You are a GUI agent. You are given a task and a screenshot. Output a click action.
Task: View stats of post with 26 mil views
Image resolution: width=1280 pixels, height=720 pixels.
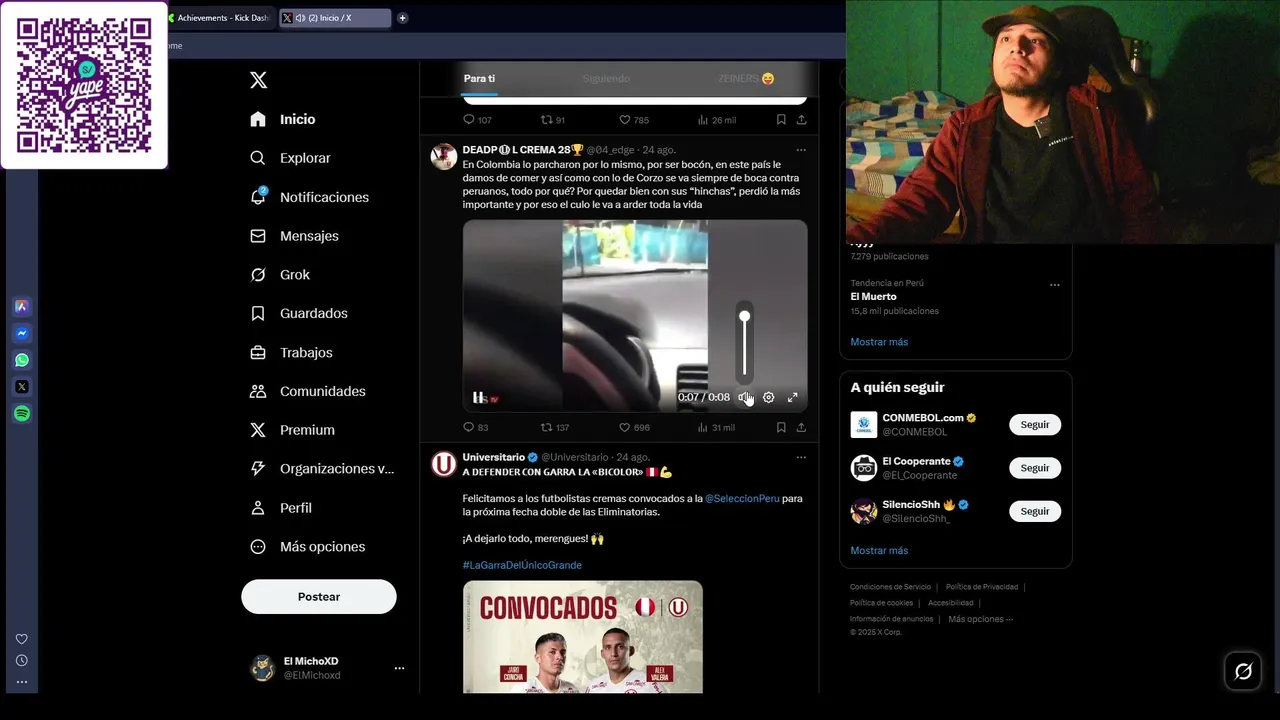(715, 120)
